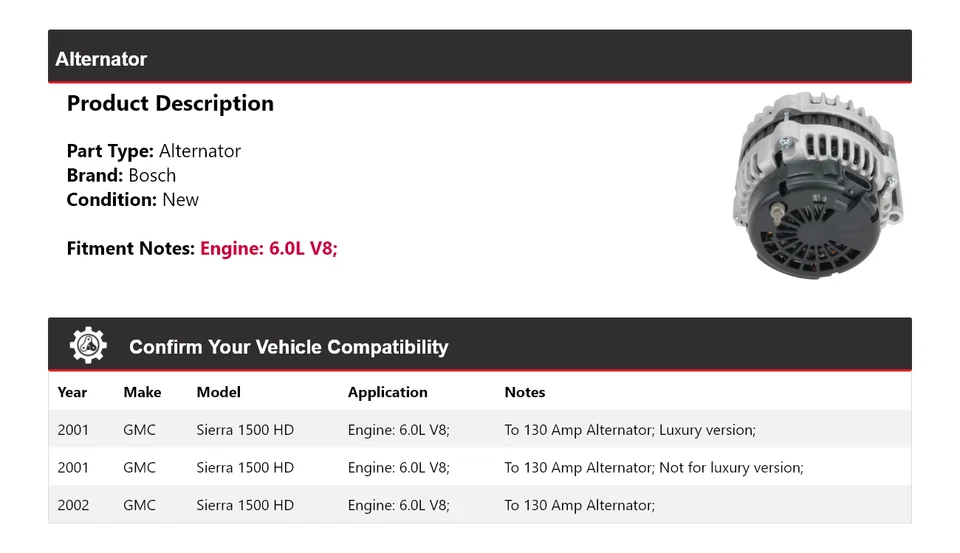Select the Product Description heading
960x553 pixels.
click(x=170, y=103)
